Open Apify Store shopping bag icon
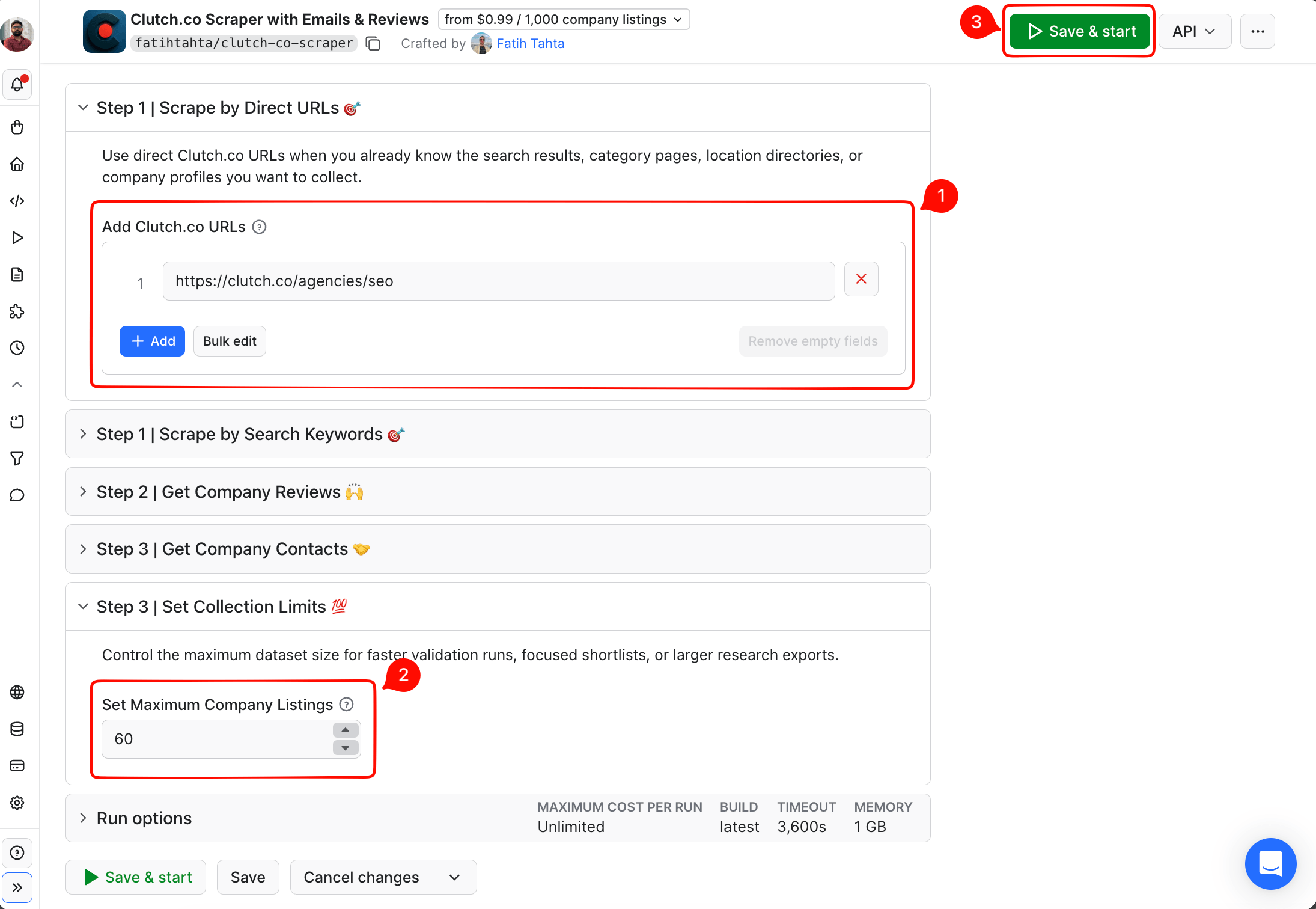Screen dimensions: 1316x909 [x=17, y=127]
